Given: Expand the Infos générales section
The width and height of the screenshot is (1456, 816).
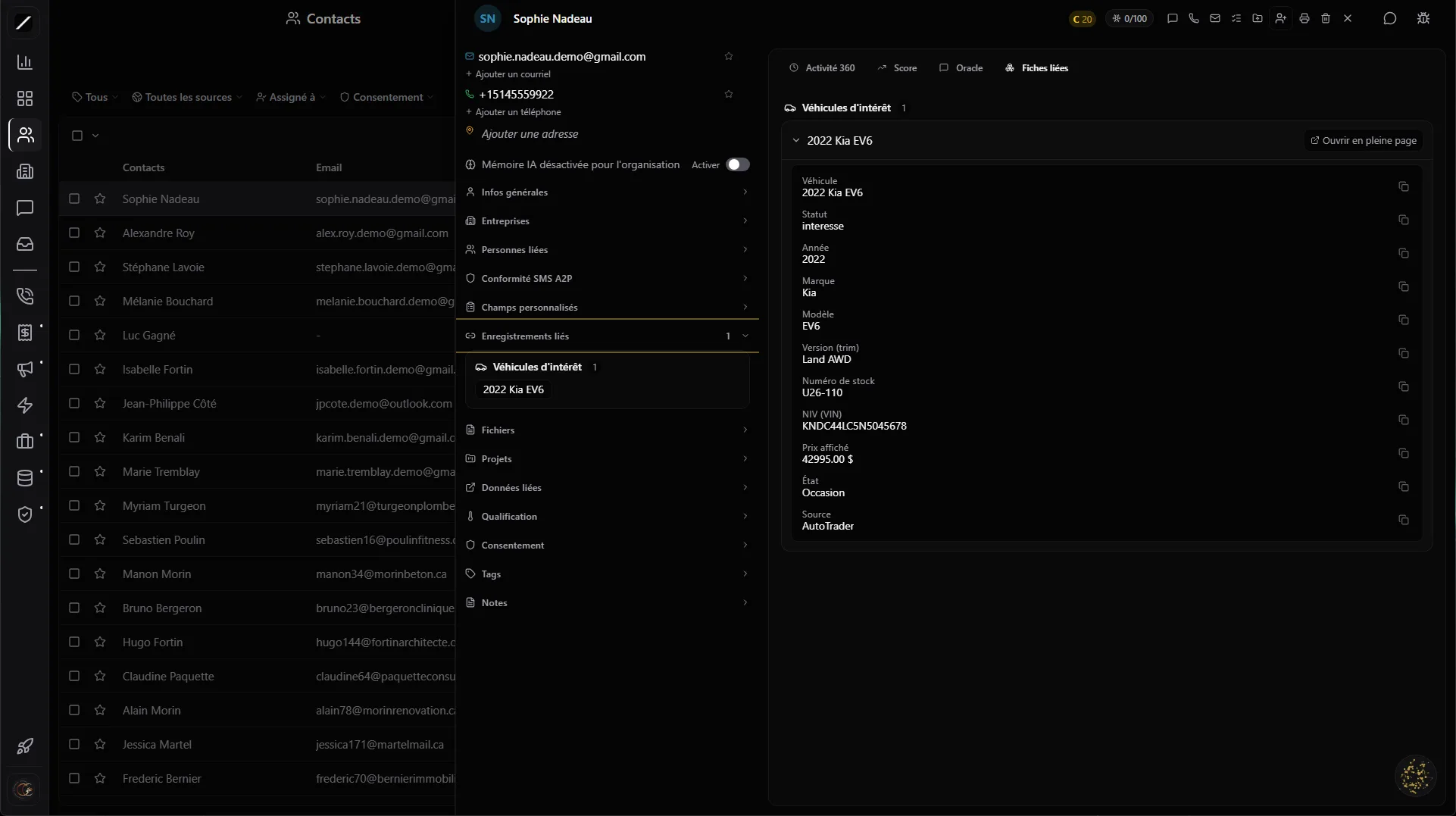Looking at the screenshot, I should tap(608, 192).
